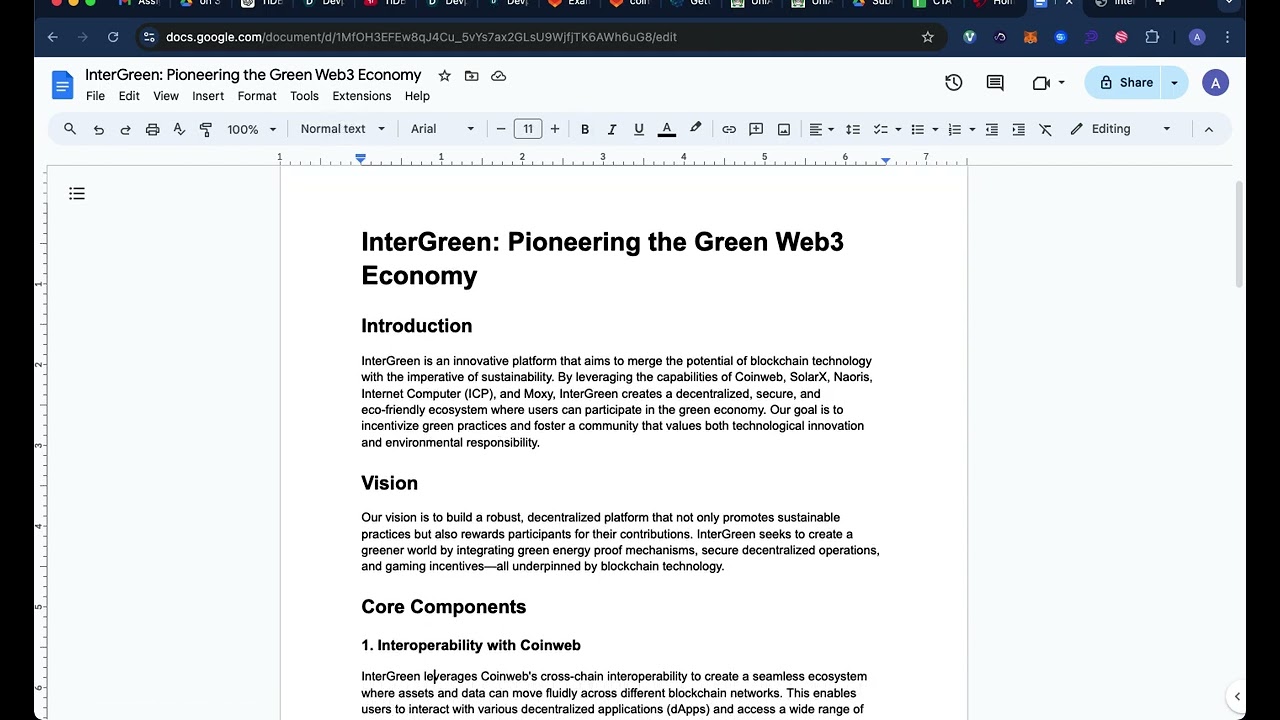Star this document
Viewport: 1280px width, 720px height.
pyautogui.click(x=444, y=76)
